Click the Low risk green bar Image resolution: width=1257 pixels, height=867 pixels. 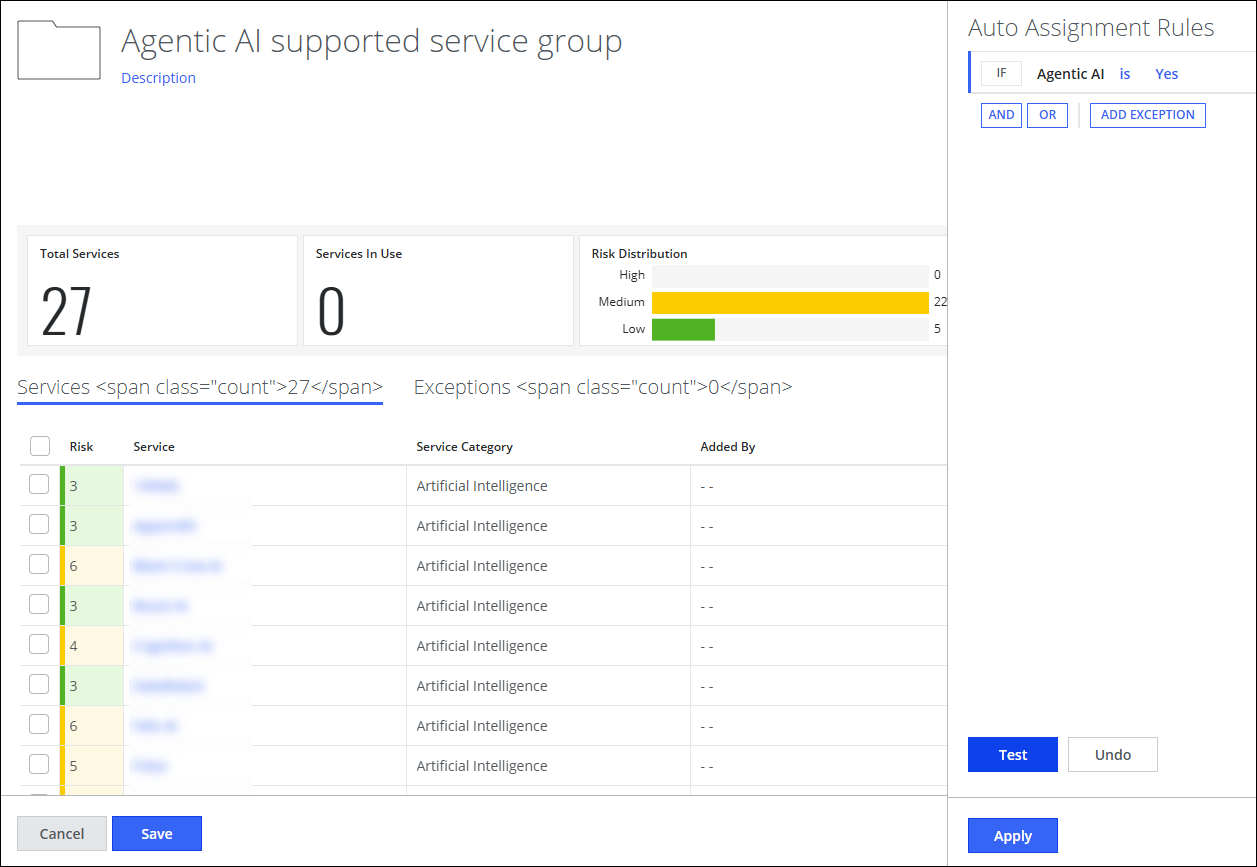click(x=683, y=329)
